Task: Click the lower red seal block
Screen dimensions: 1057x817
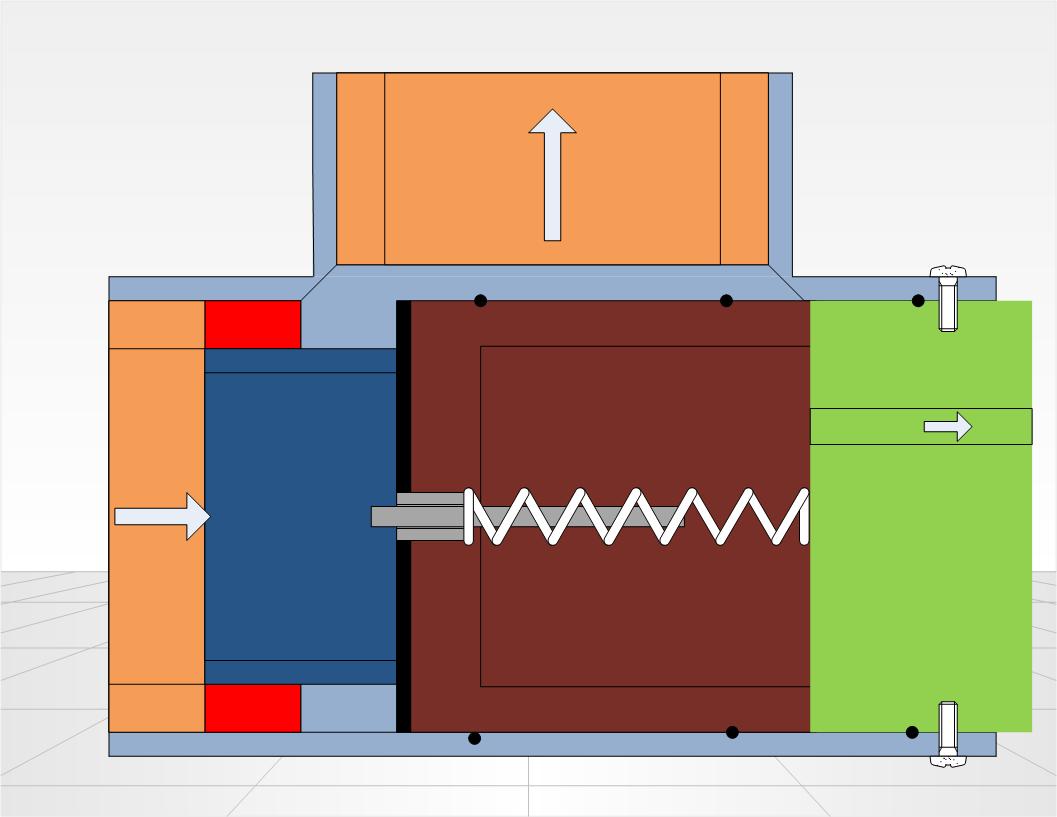Action: pyautogui.click(x=252, y=708)
